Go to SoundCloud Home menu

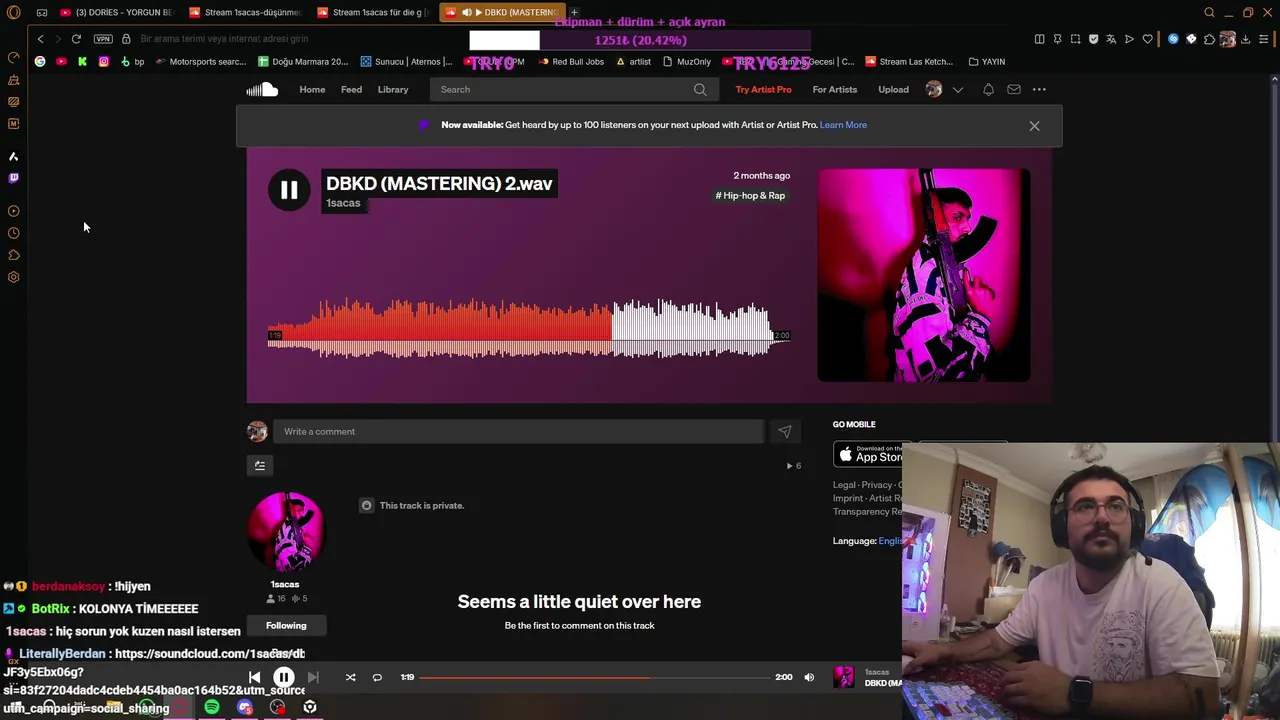pyautogui.click(x=312, y=89)
